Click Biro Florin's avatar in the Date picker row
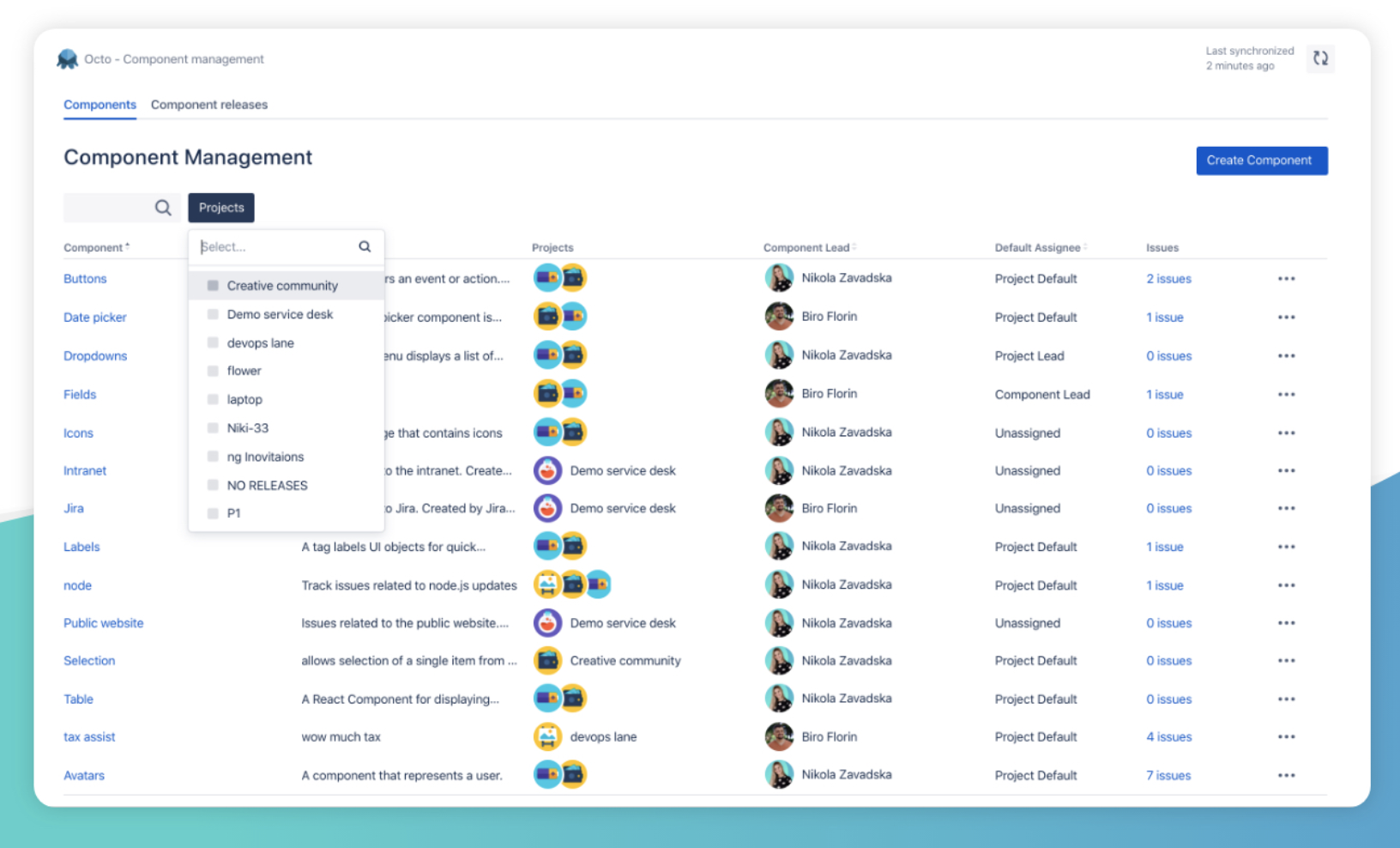The height and width of the screenshot is (848, 1400). 779,317
